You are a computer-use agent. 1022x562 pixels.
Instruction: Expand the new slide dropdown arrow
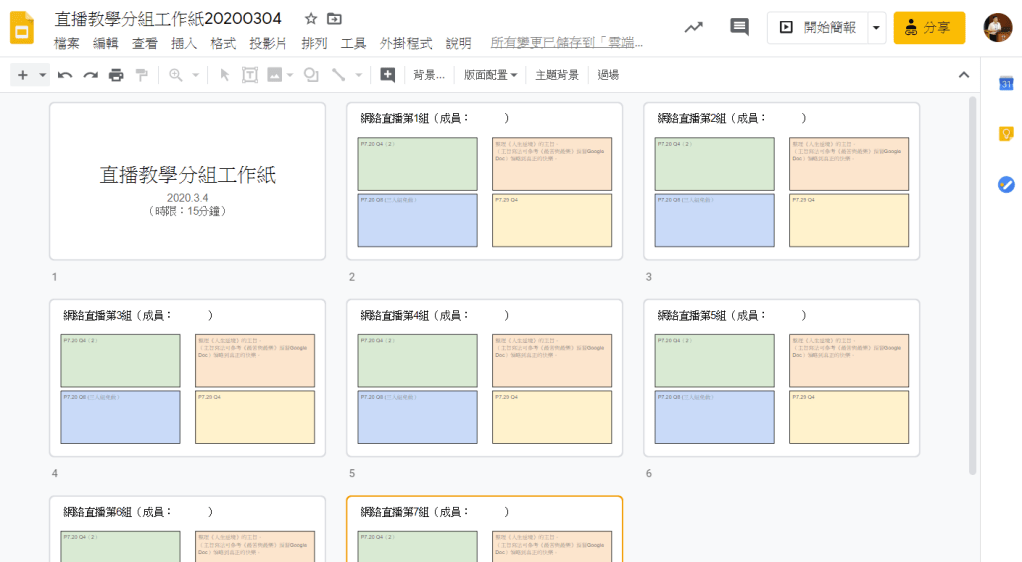(43, 75)
